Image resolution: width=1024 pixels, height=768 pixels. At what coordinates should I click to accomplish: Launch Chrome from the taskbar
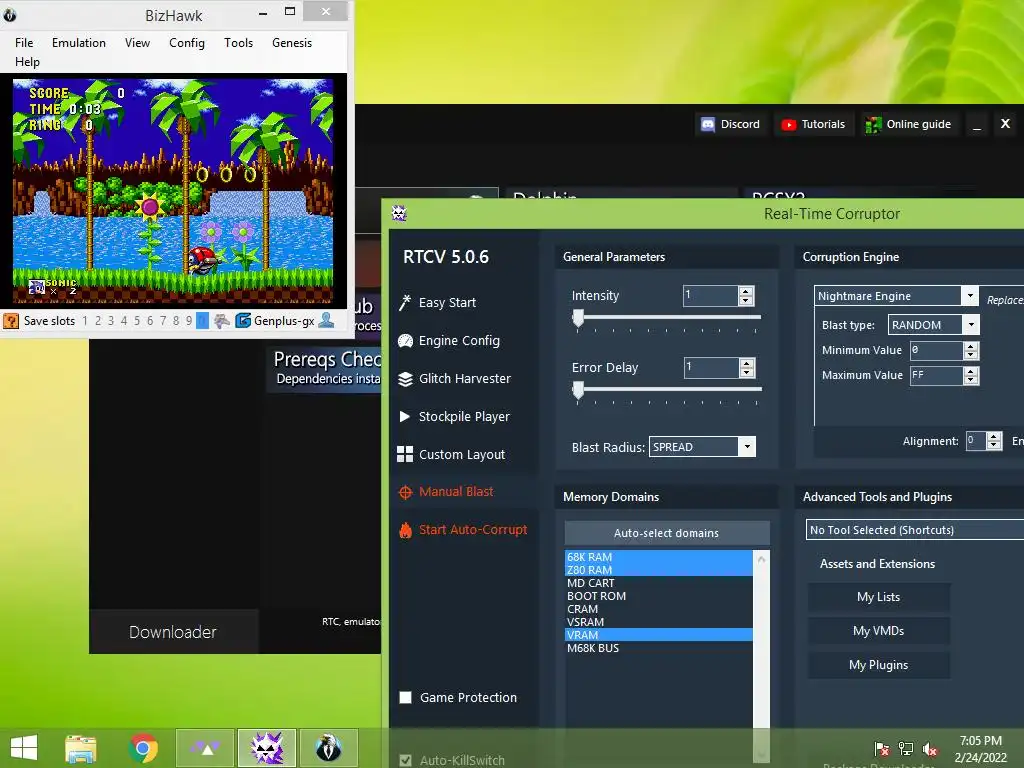(144, 748)
